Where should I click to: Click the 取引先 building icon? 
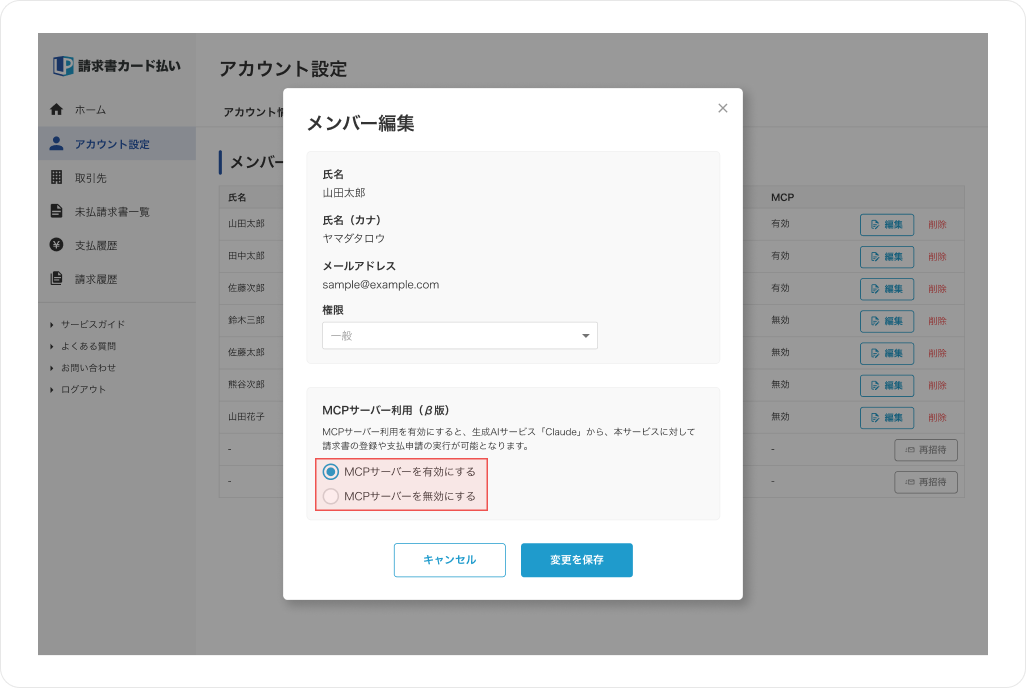(56, 177)
